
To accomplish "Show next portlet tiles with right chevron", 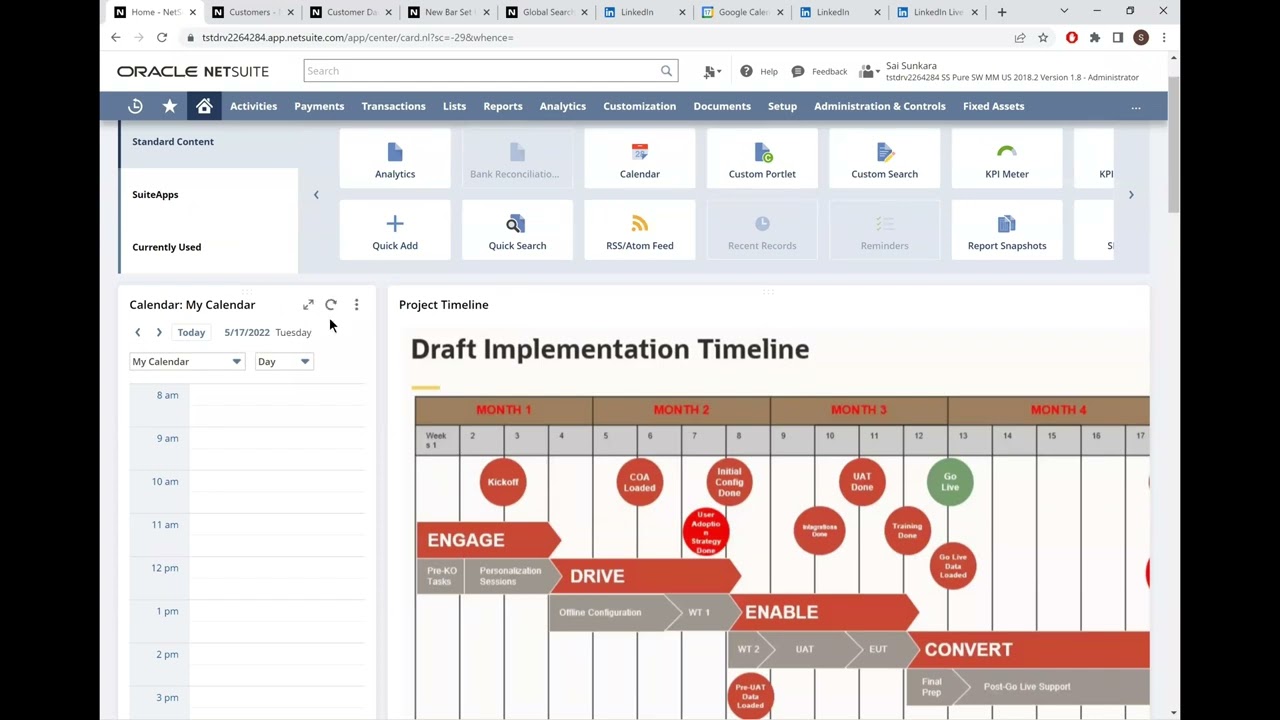I will 1131,195.
